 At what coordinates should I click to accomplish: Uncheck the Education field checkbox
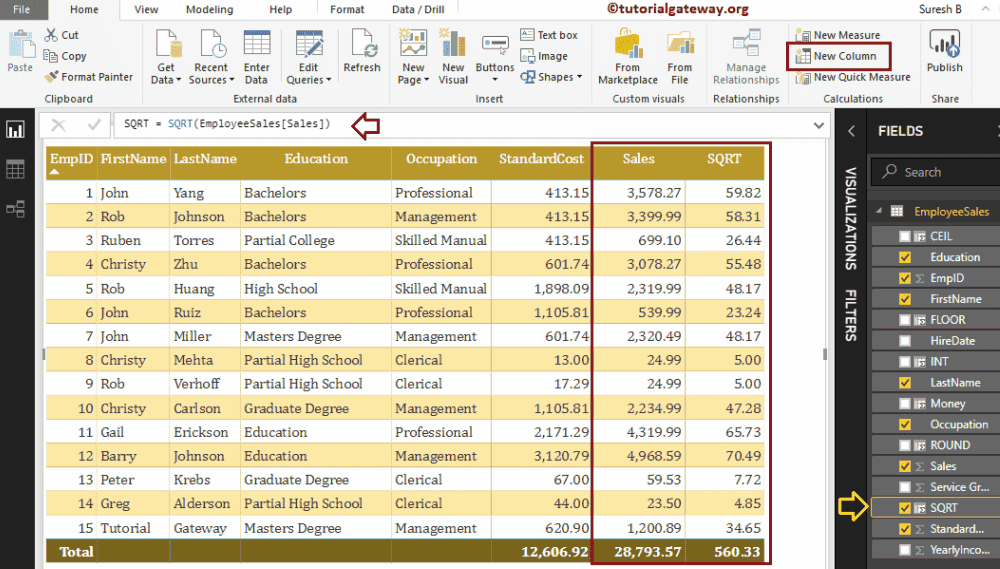coord(905,257)
